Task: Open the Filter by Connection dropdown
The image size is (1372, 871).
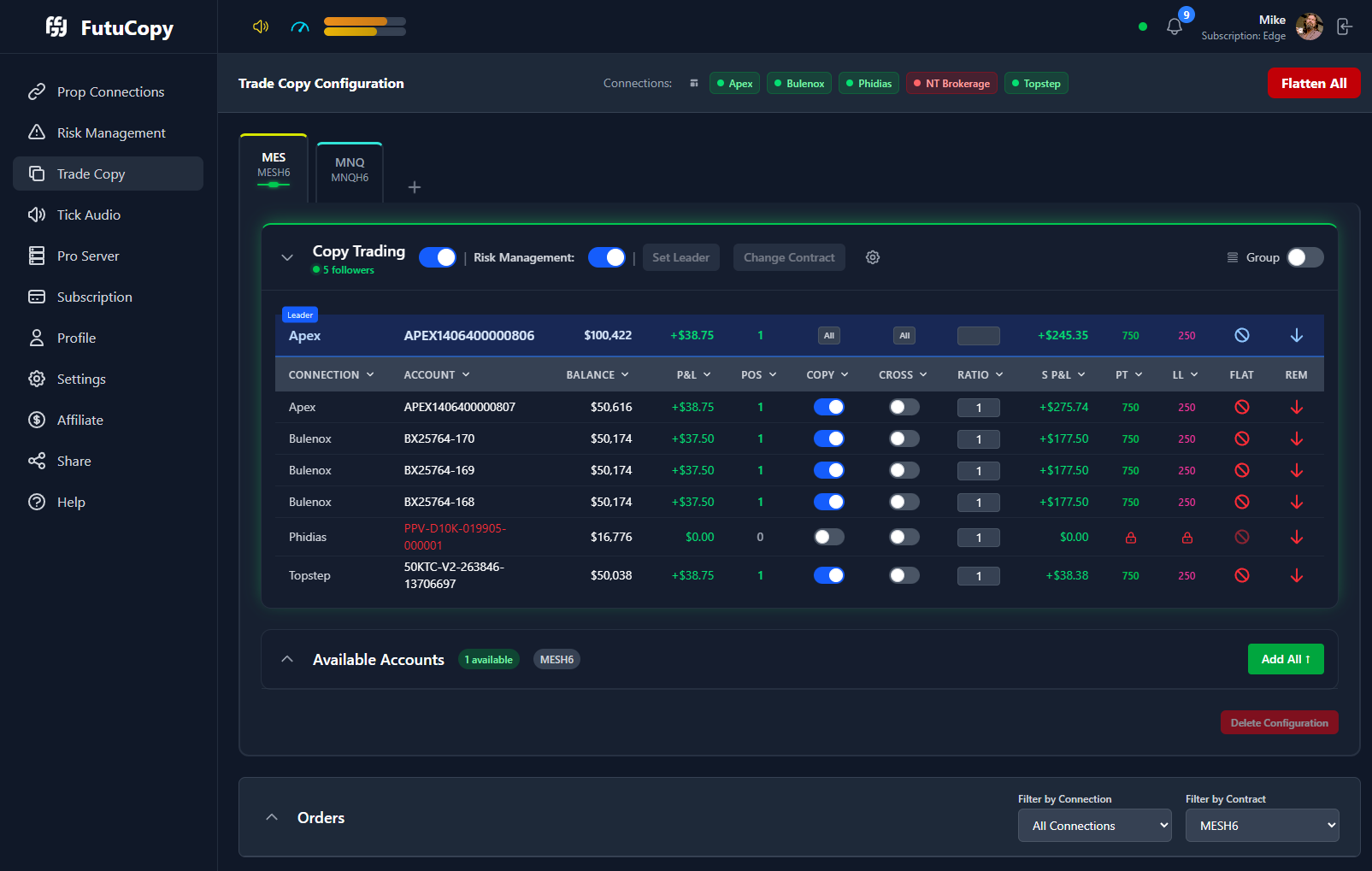Action: 1094,825
